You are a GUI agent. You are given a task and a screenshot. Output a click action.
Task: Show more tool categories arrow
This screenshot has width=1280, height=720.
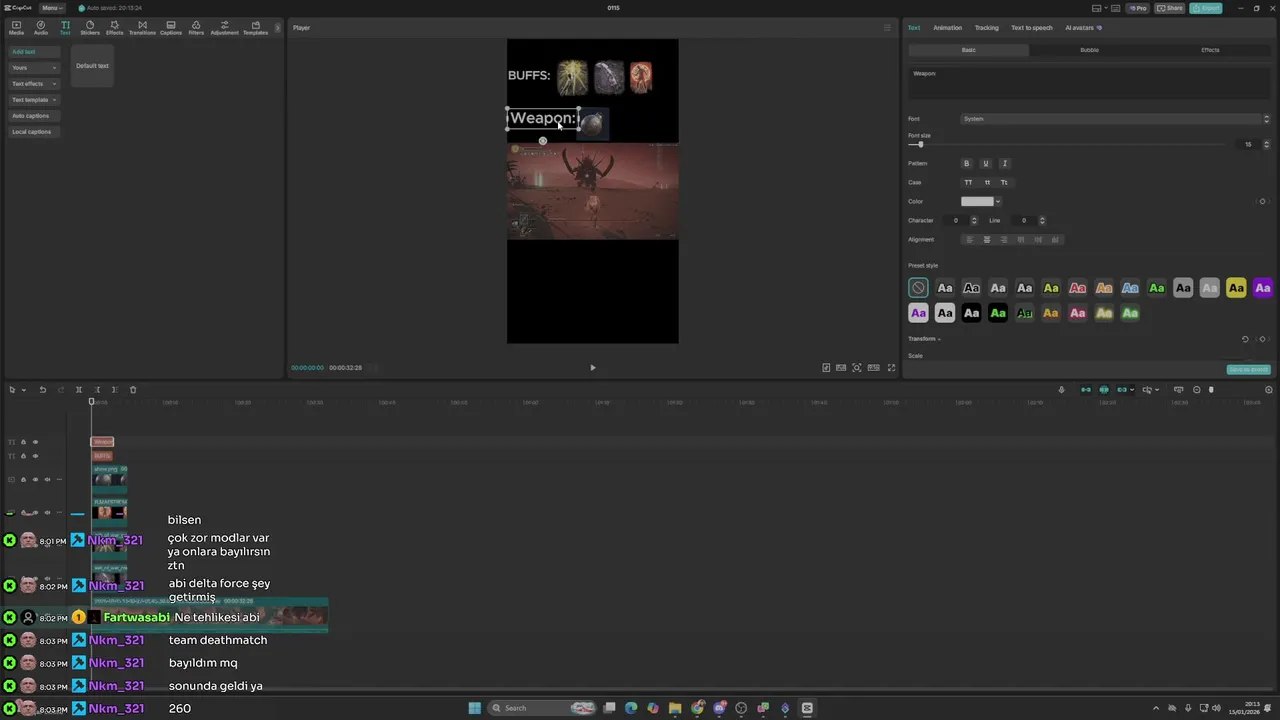pos(278,28)
